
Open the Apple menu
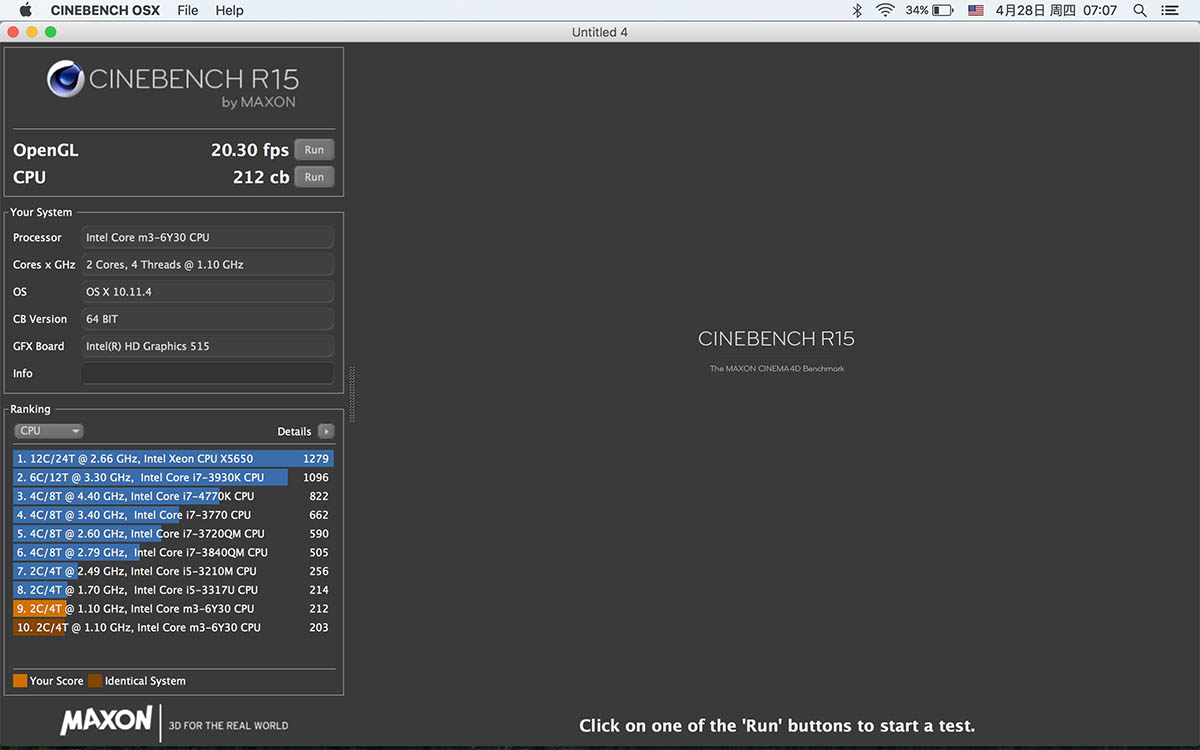26,10
